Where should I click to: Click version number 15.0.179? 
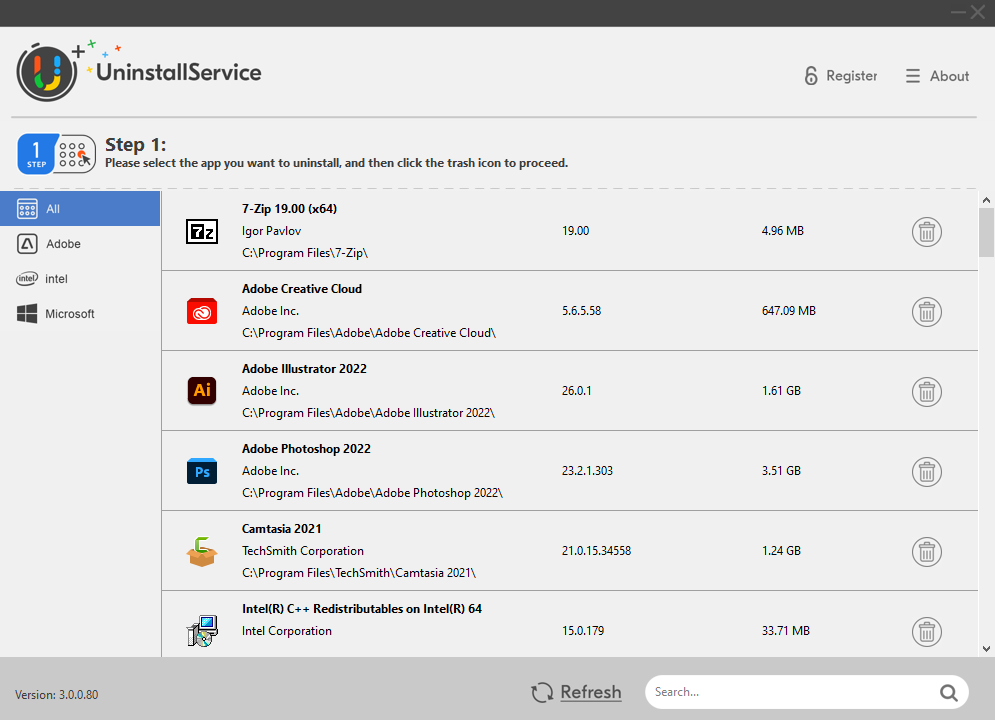[x=583, y=631]
